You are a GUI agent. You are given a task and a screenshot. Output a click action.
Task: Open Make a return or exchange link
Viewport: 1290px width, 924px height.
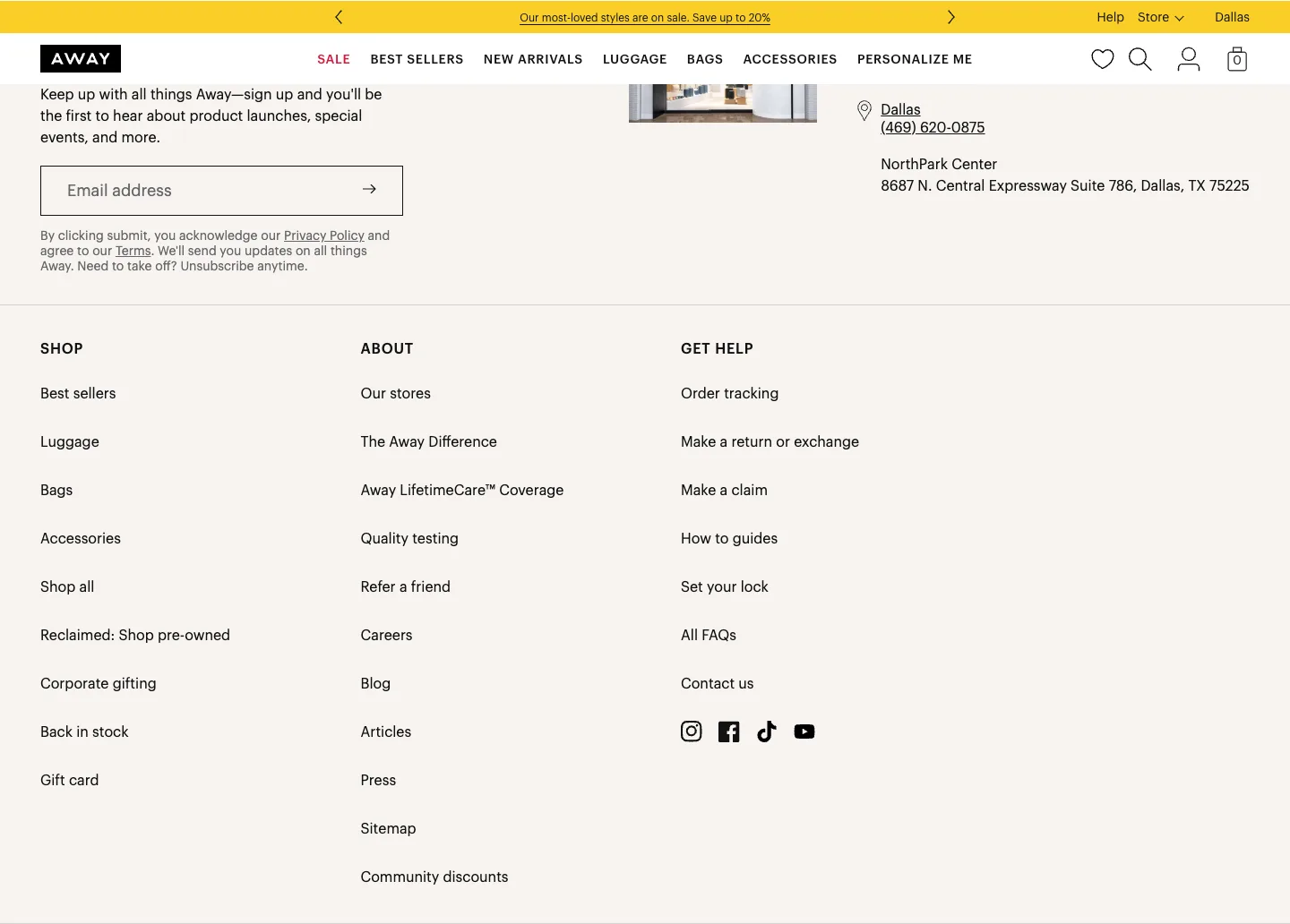click(770, 441)
